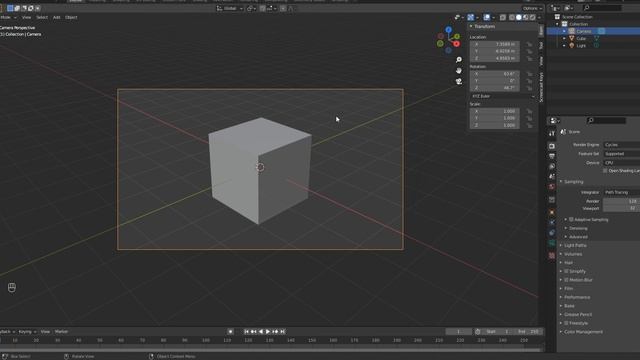Enable Simplify checkbox
This screenshot has width=640, height=360.
click(x=567, y=271)
